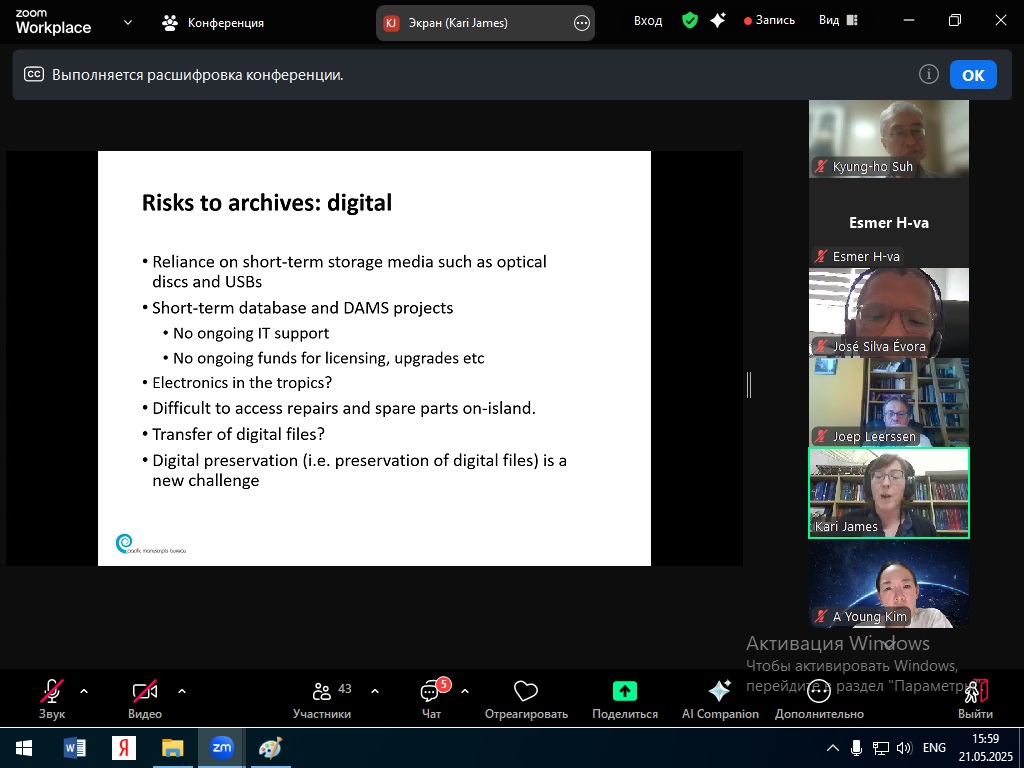The height and width of the screenshot is (768, 1024).
Task: Open the clock showing 15:59
Action: (985, 748)
